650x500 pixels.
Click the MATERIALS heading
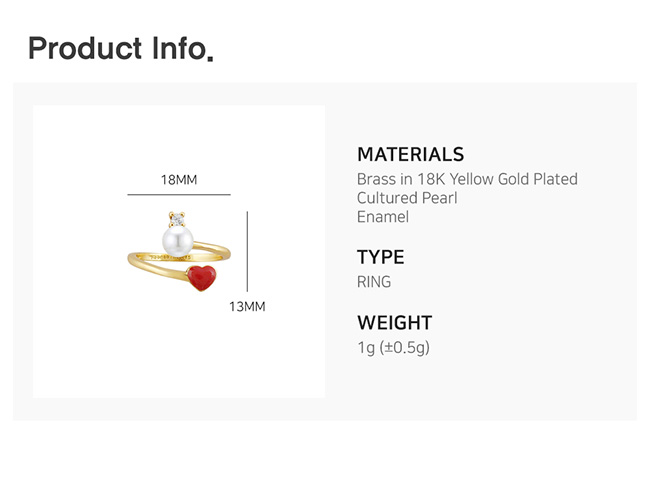[x=410, y=155]
